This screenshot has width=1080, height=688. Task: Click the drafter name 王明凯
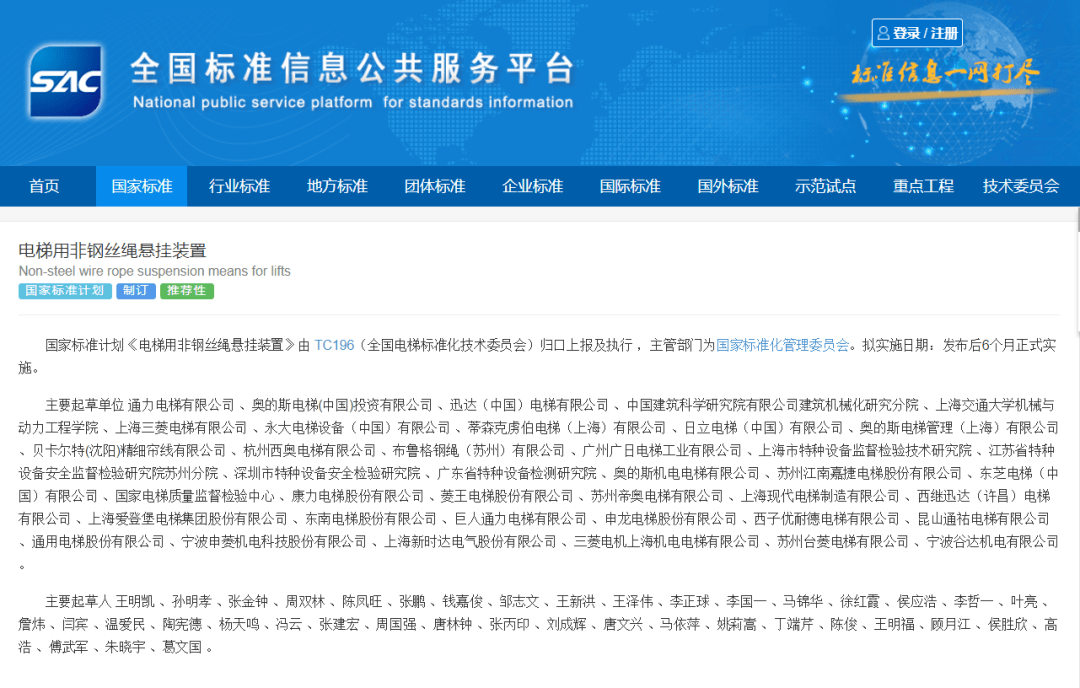[134, 601]
